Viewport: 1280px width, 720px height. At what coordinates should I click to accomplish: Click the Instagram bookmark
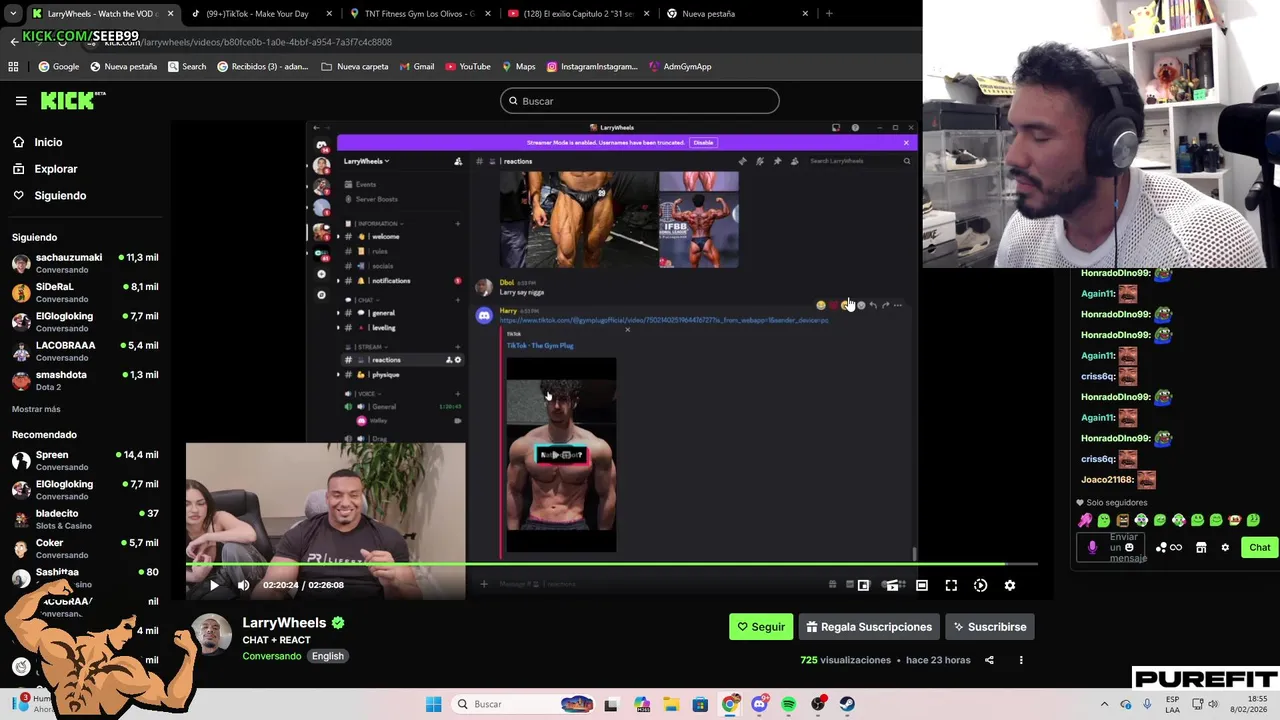click(590, 67)
